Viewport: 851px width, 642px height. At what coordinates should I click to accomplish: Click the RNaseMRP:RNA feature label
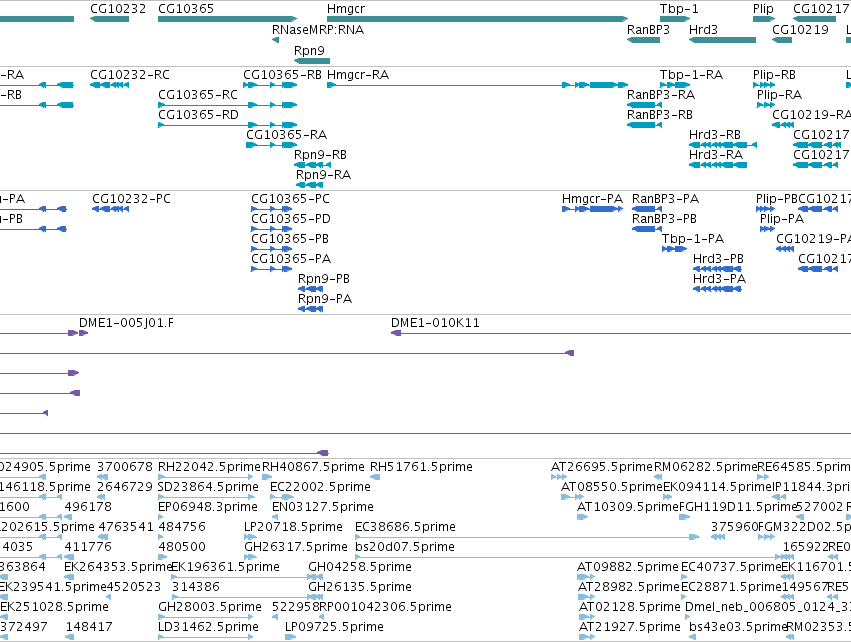(x=317, y=29)
